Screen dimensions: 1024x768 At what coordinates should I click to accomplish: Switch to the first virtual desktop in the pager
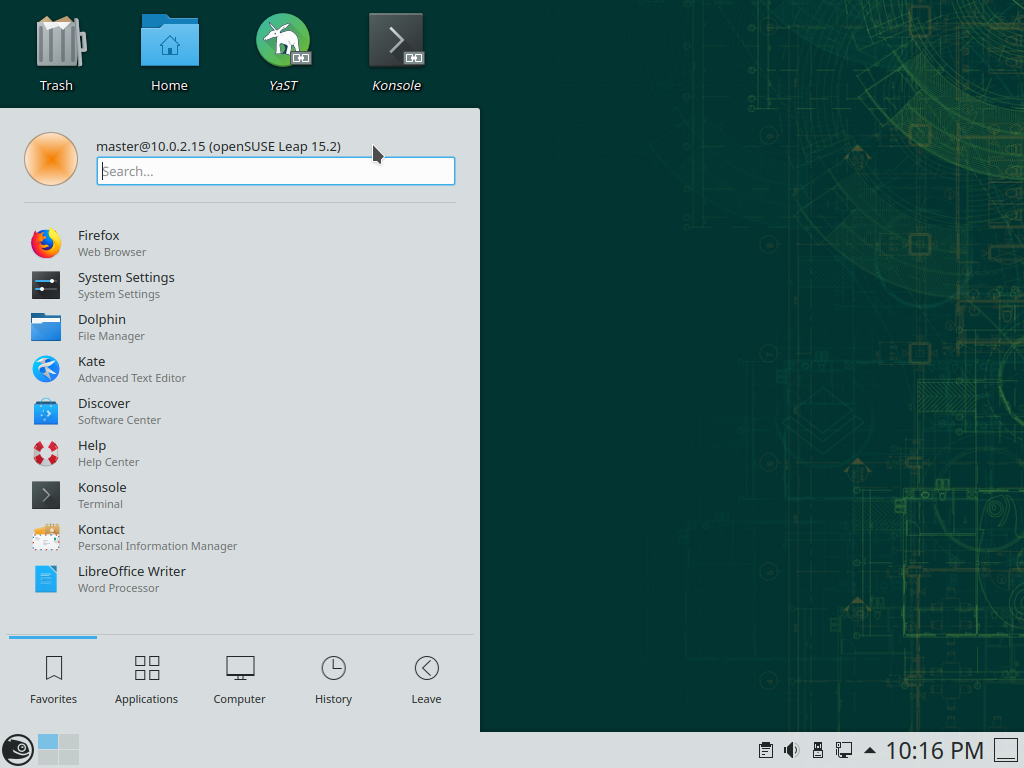pos(48,741)
